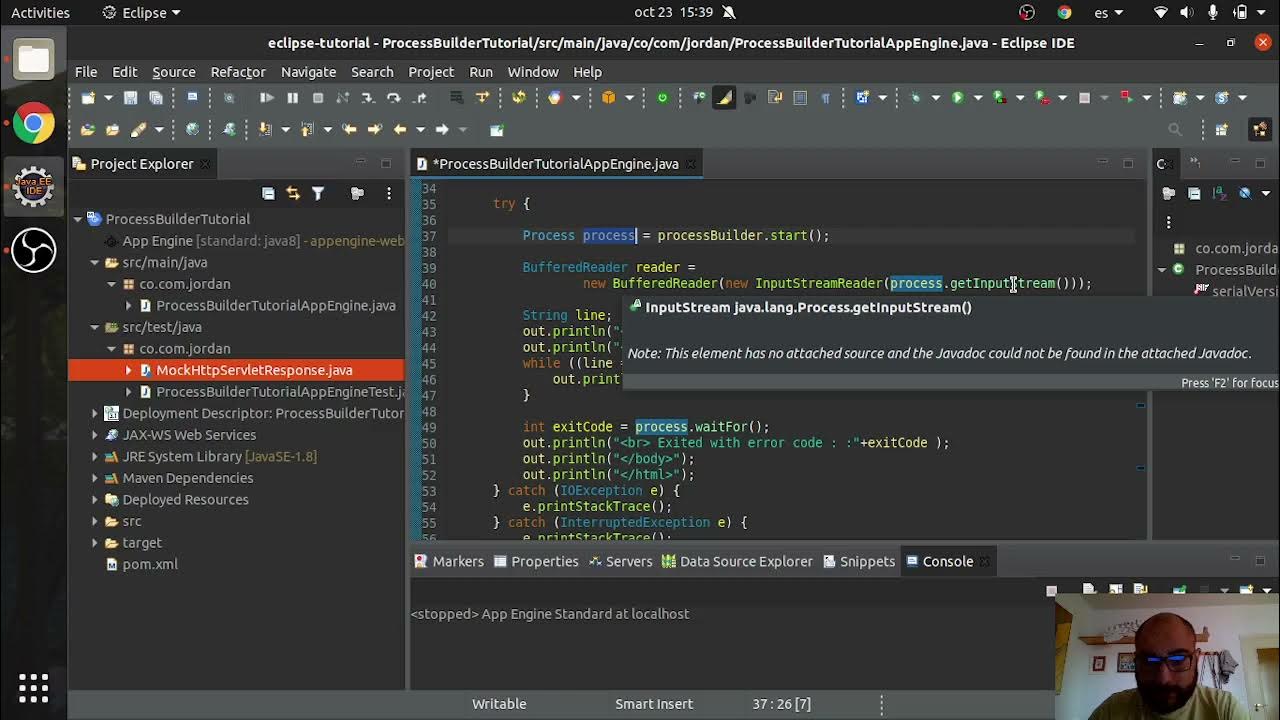Switch to the Snippets tab
This screenshot has width=1280, height=720.
click(x=858, y=561)
